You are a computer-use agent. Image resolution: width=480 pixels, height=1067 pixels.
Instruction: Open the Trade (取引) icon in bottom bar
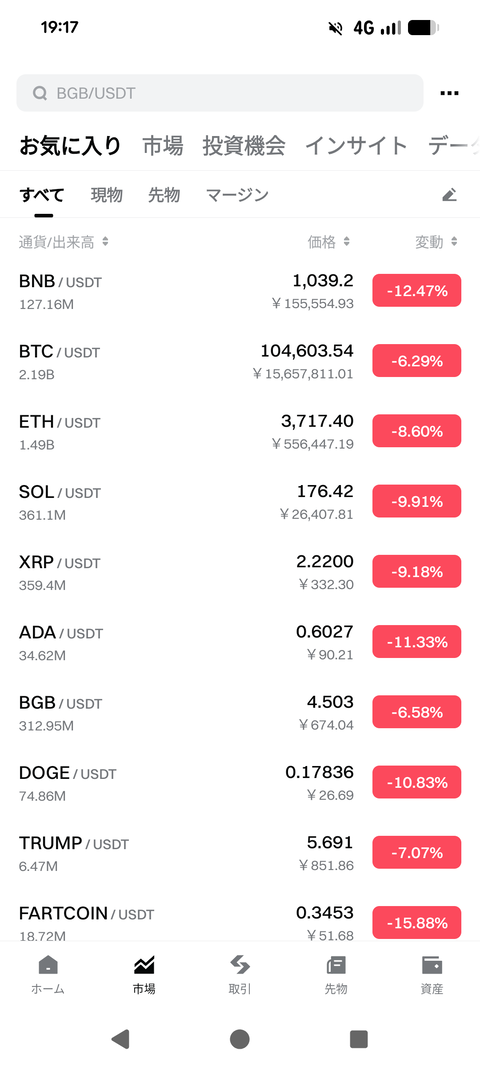240,974
